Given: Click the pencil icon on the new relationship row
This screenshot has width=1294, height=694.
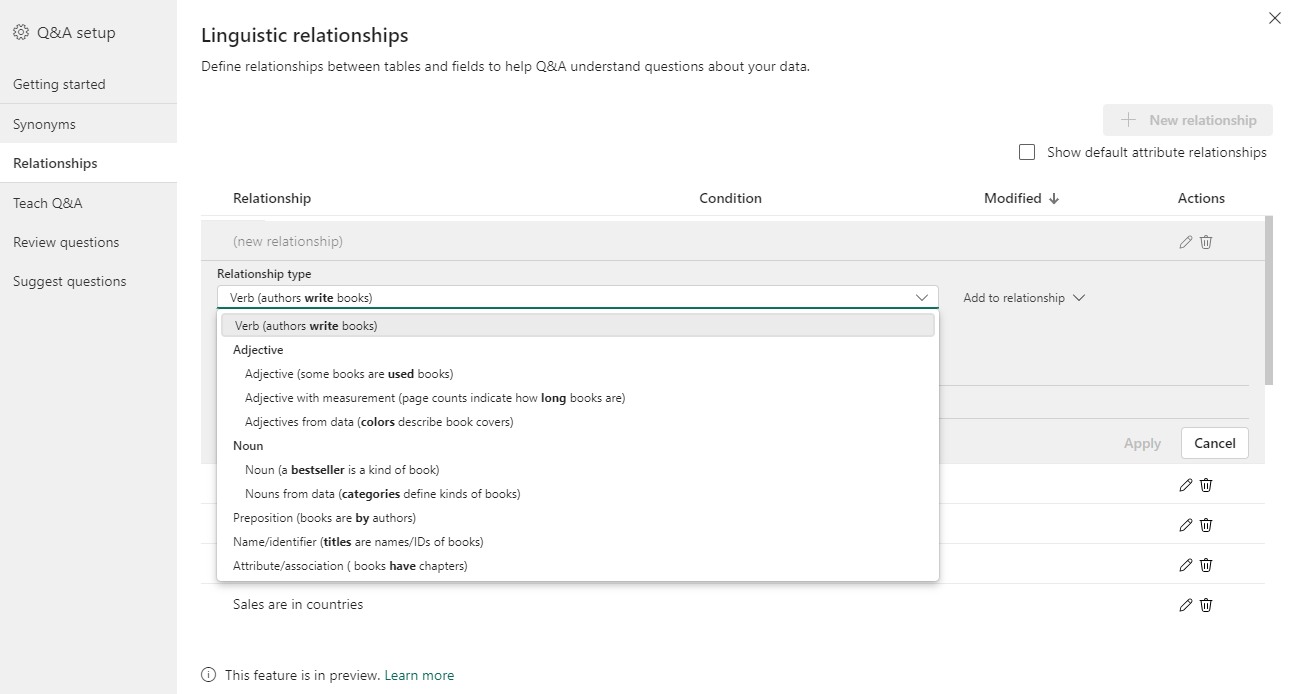Looking at the screenshot, I should (1186, 241).
